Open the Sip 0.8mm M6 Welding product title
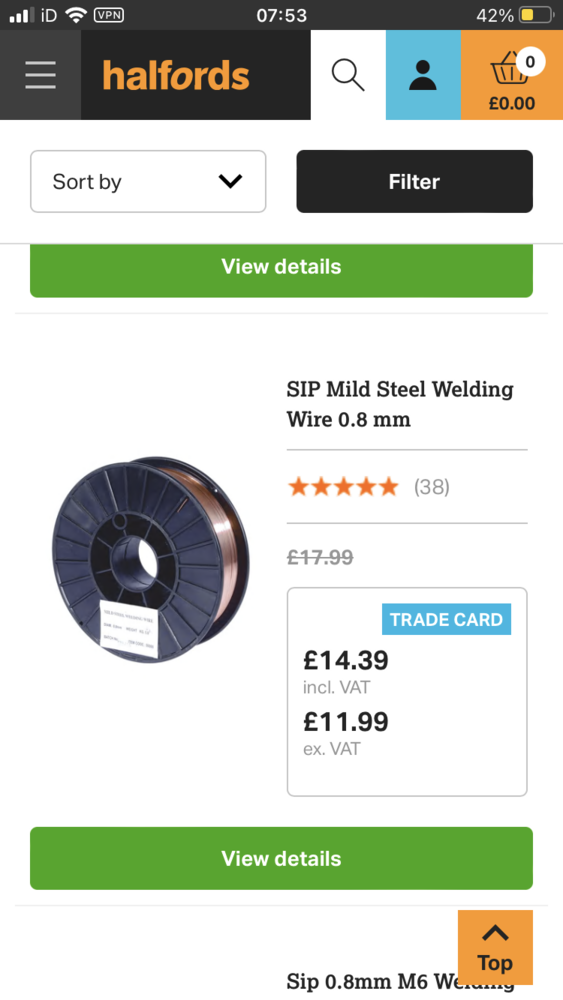Screen dimensions: 563x1000 (400, 982)
